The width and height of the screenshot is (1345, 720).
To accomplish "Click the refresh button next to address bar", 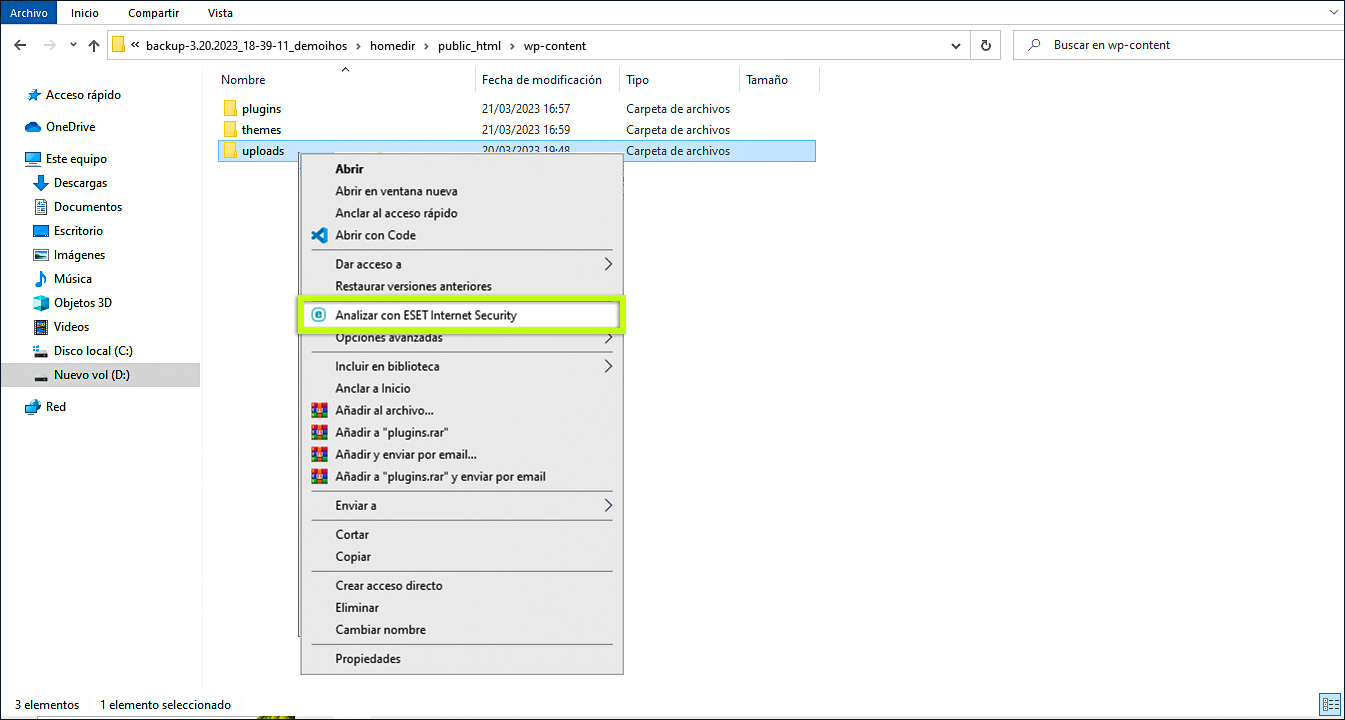I will [x=986, y=45].
